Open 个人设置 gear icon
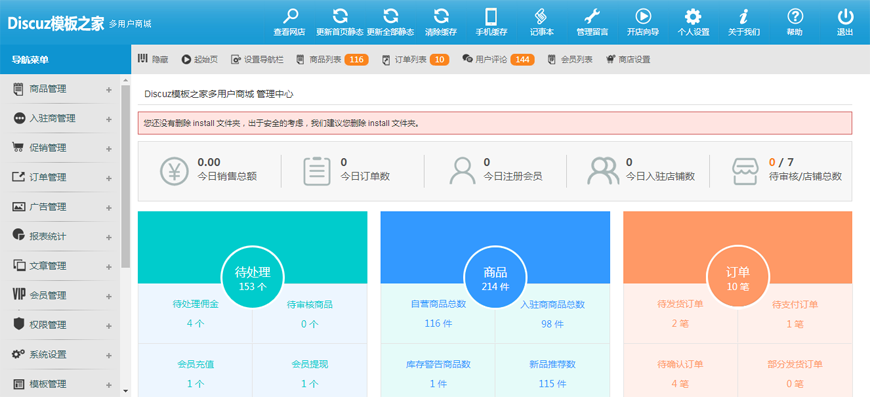870x397 pixels. tap(693, 16)
